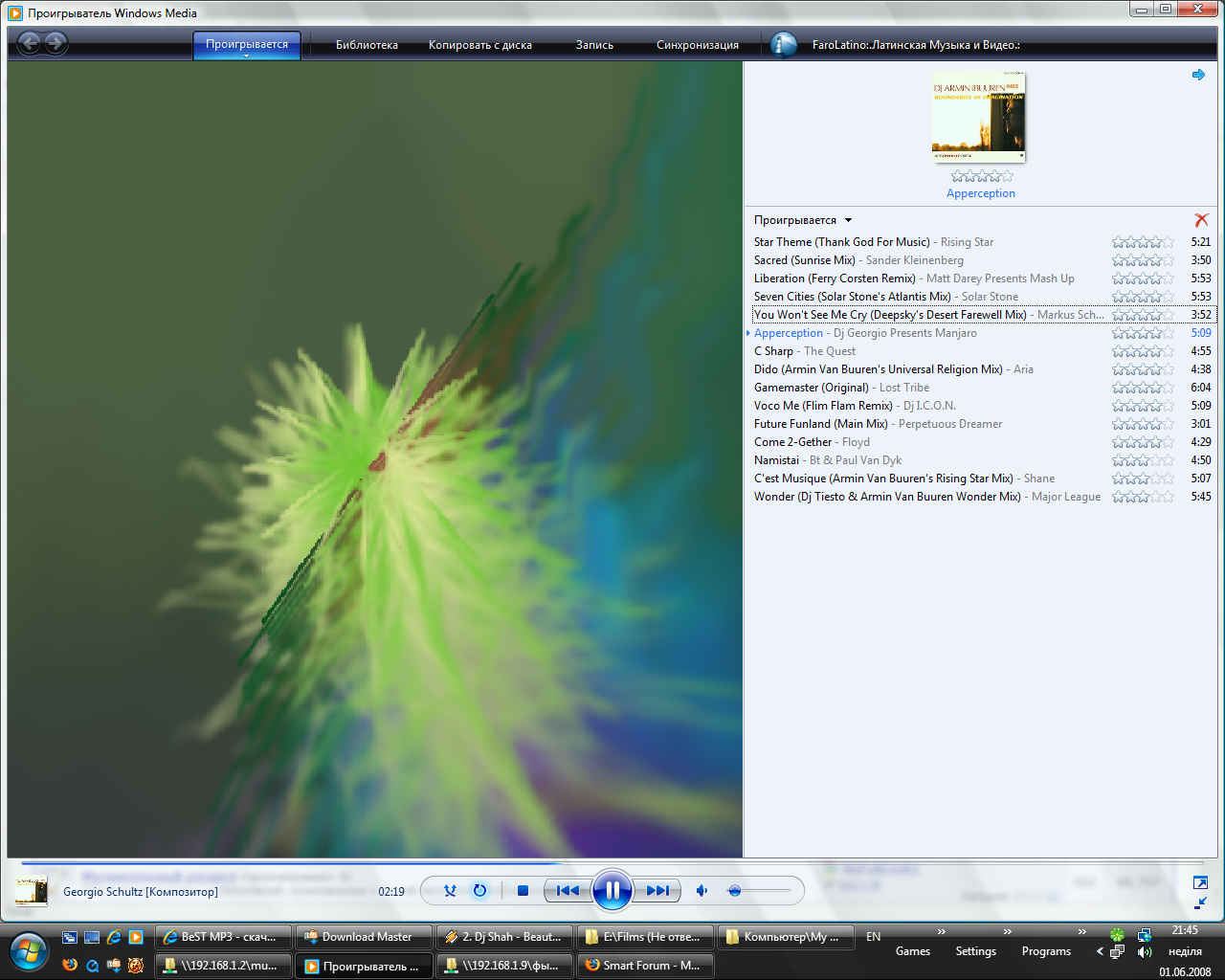Select currently playing Apperception track
The image size is (1225, 980).
coord(982,333)
